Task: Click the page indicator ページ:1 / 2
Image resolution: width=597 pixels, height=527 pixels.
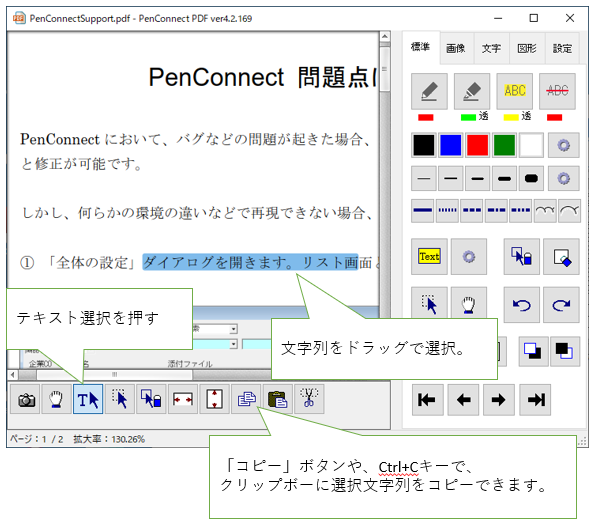Action: click(36, 439)
